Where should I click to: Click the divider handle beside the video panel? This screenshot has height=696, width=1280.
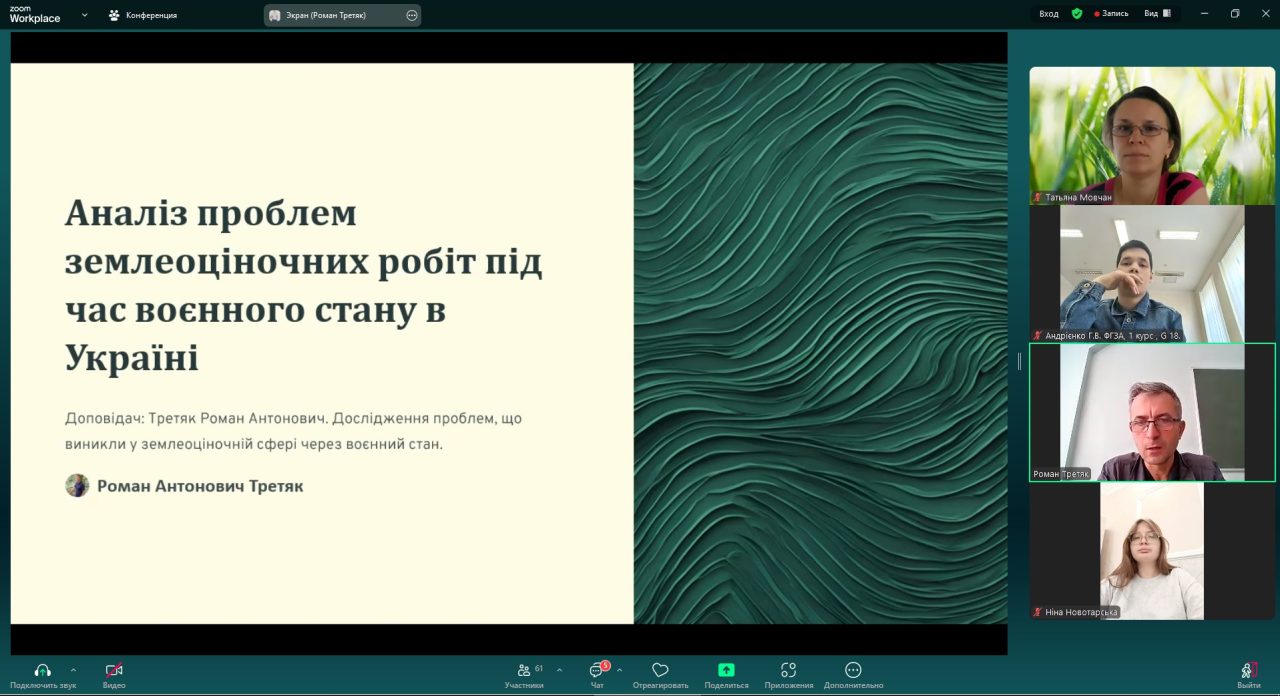click(1019, 361)
